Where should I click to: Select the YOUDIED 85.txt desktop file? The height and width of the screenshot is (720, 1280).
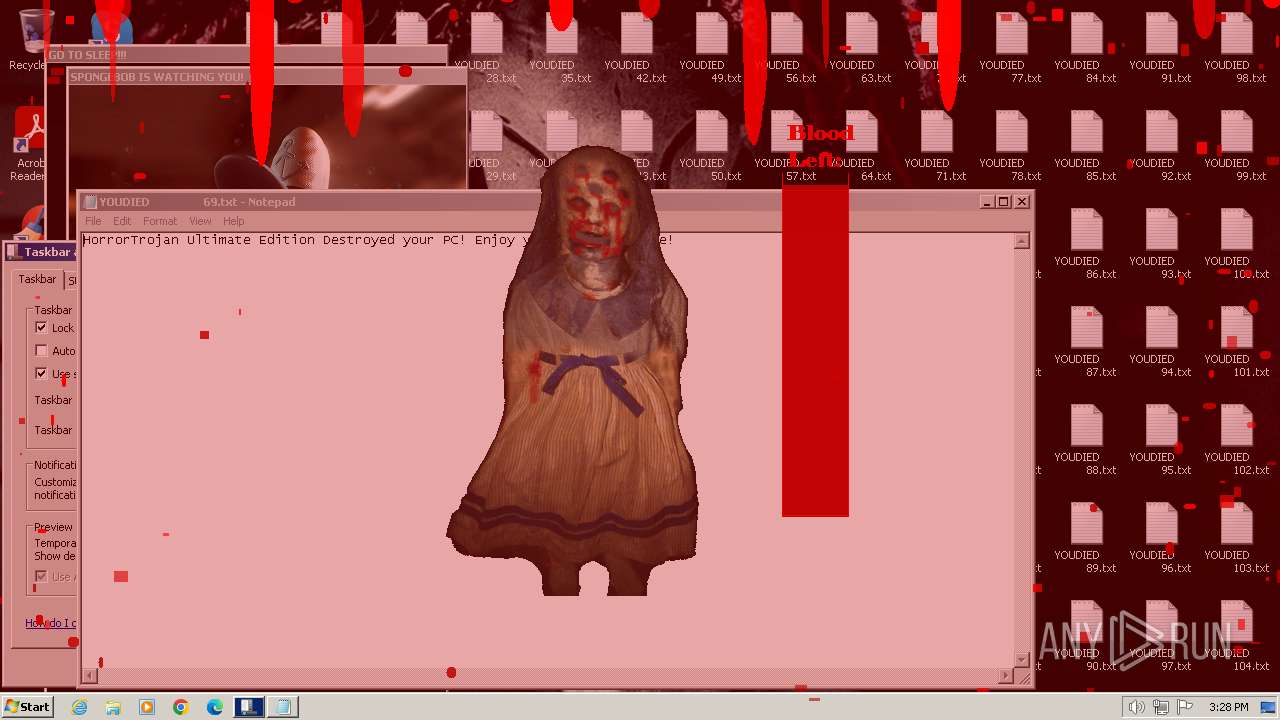pyautogui.click(x=1086, y=146)
